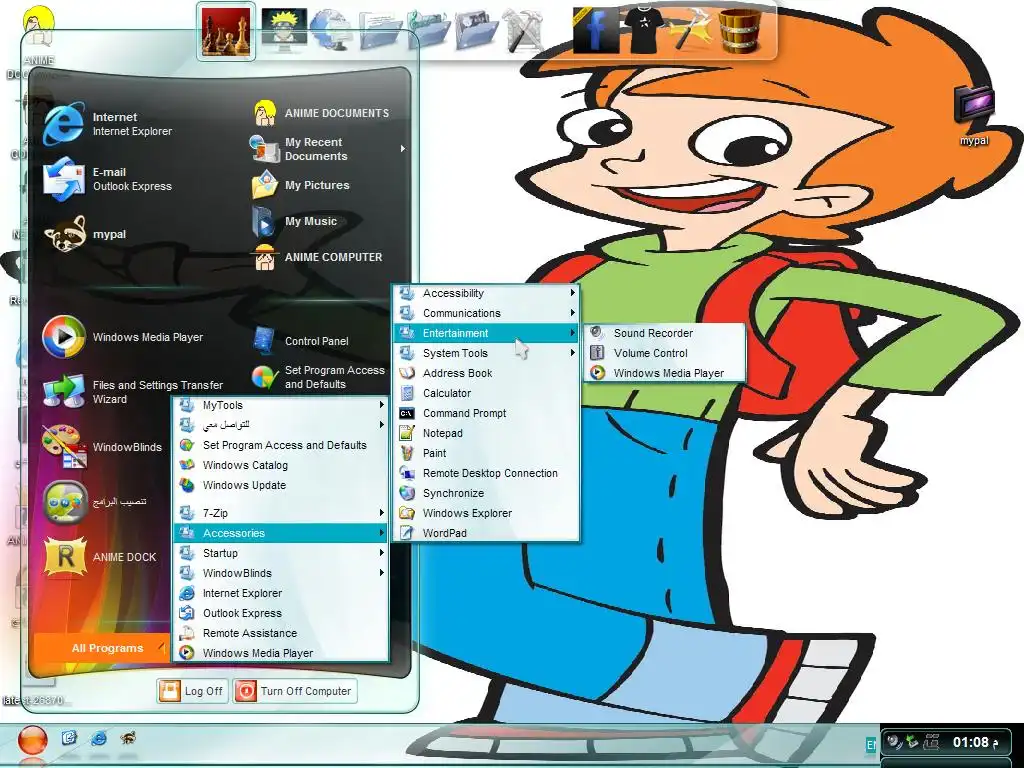
Task: Open Windows Catalog in All Programs
Action: 281,466
